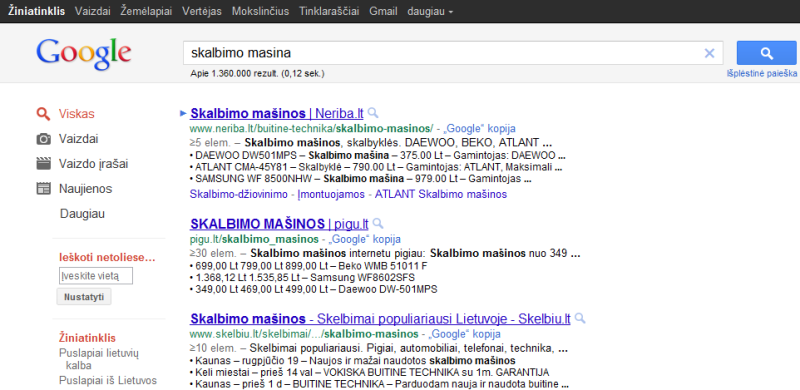Click the pigu.lt/skalbimo_masinos green URL
The height and width of the screenshot is (390, 800).
[x=254, y=239]
